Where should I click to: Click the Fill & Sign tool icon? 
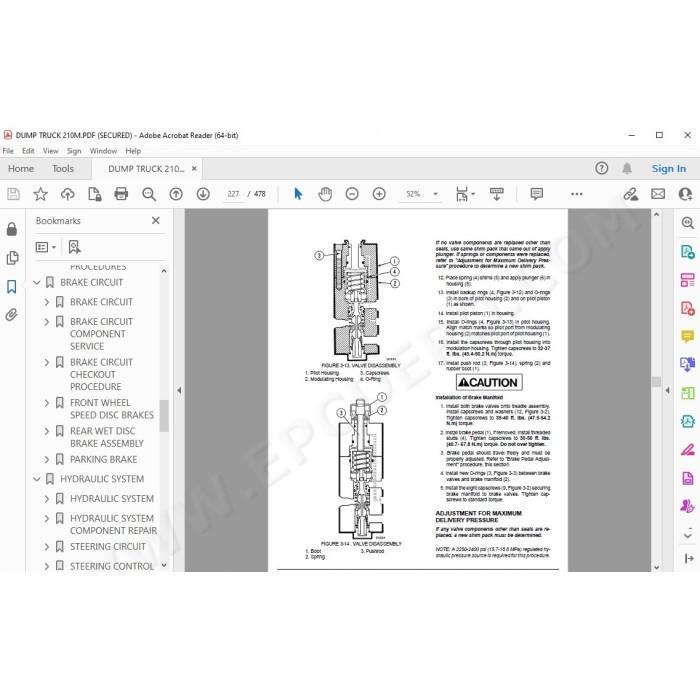coord(688,449)
